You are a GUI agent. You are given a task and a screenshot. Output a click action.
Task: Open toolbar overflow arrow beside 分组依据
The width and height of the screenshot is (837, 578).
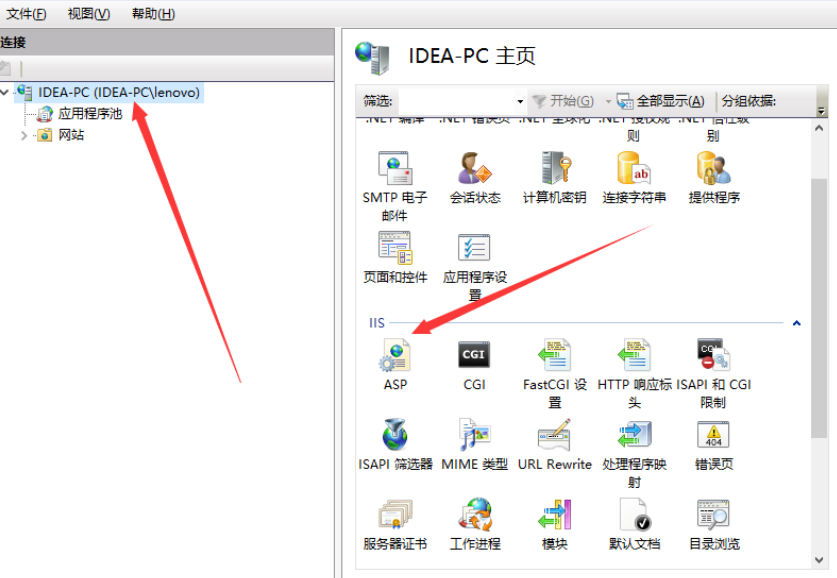pos(822,110)
